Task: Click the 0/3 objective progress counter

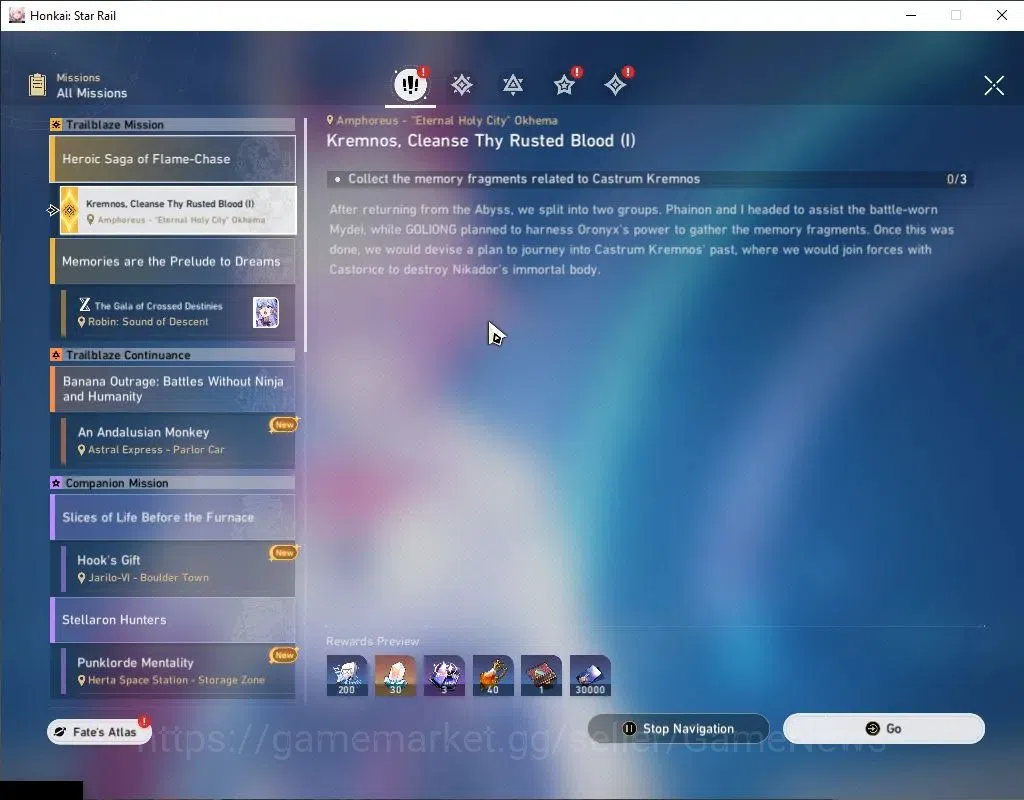Action: pos(956,179)
